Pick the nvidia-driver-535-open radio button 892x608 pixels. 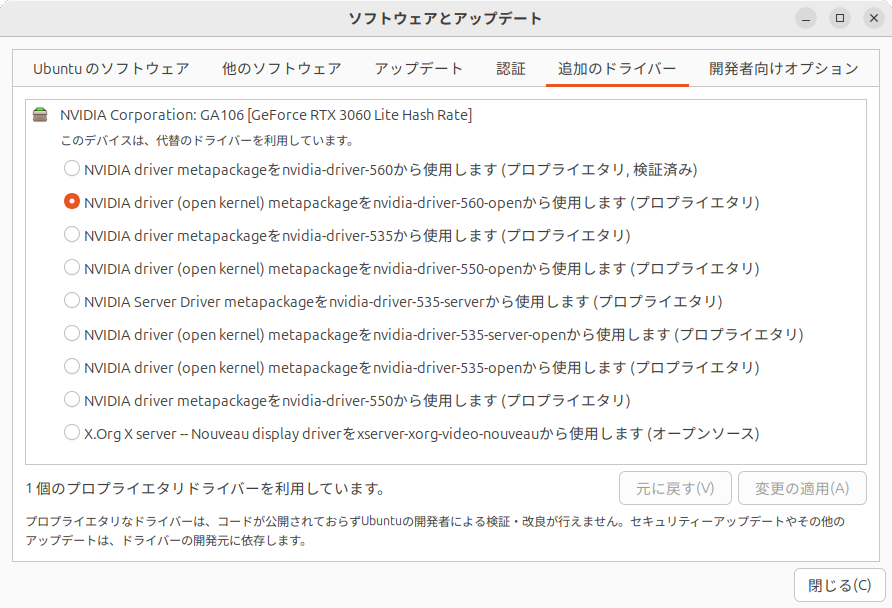[x=72, y=366]
